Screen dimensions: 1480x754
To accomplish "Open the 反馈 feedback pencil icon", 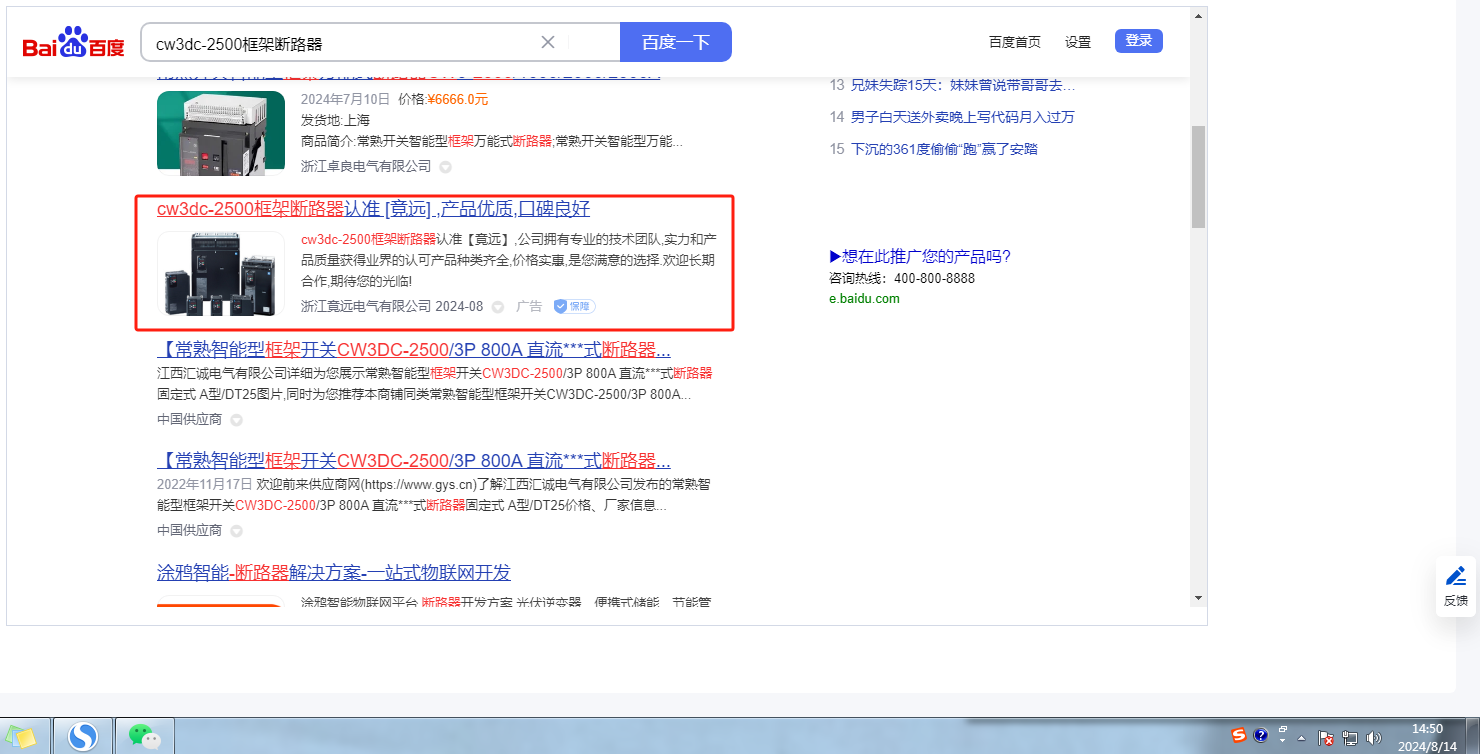I will 1455,576.
